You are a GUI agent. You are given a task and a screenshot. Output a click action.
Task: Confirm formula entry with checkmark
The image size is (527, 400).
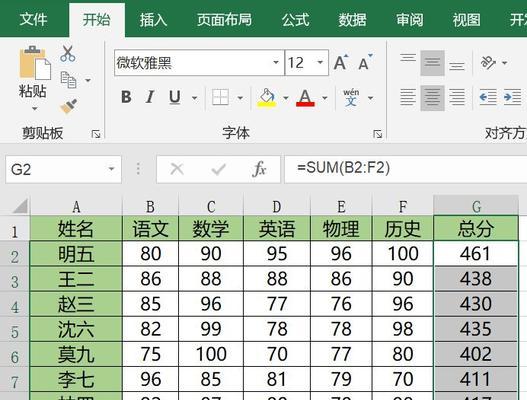pyautogui.click(x=218, y=169)
